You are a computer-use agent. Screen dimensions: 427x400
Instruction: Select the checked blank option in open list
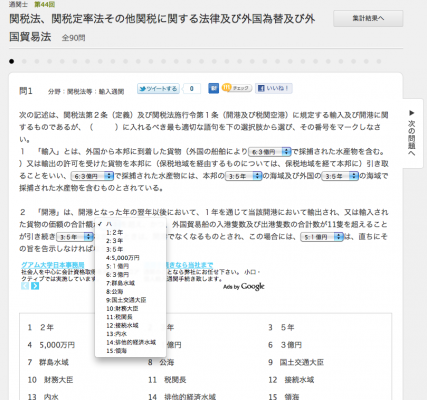[131, 224]
